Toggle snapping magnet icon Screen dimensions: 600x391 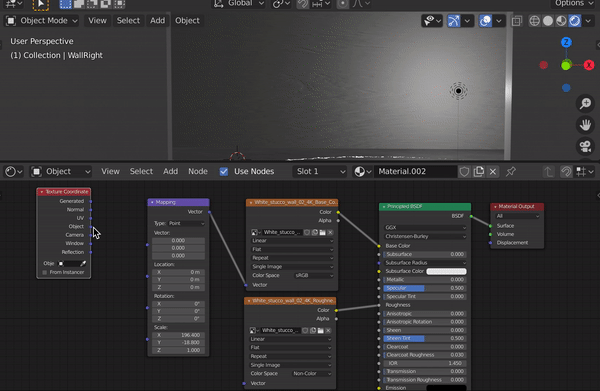303,3
